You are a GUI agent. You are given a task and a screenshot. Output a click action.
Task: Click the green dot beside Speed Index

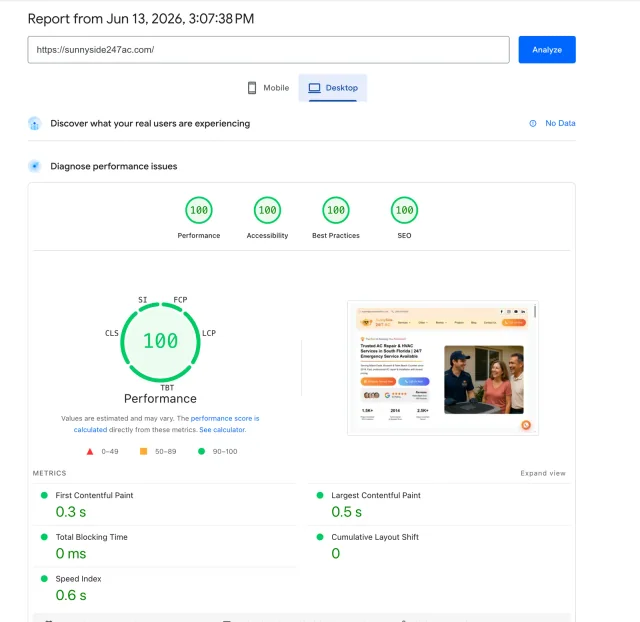44,578
